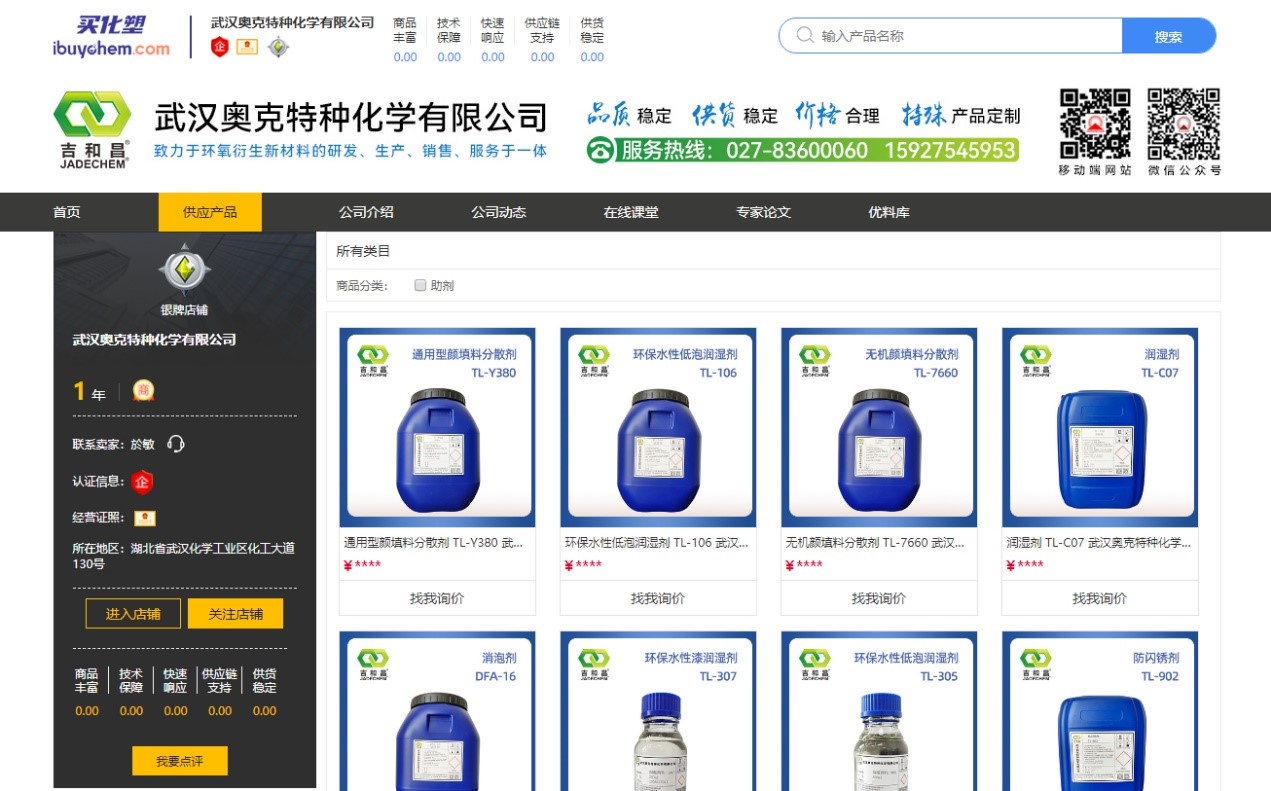Click the 商品丰富 rating in top header

[405, 40]
